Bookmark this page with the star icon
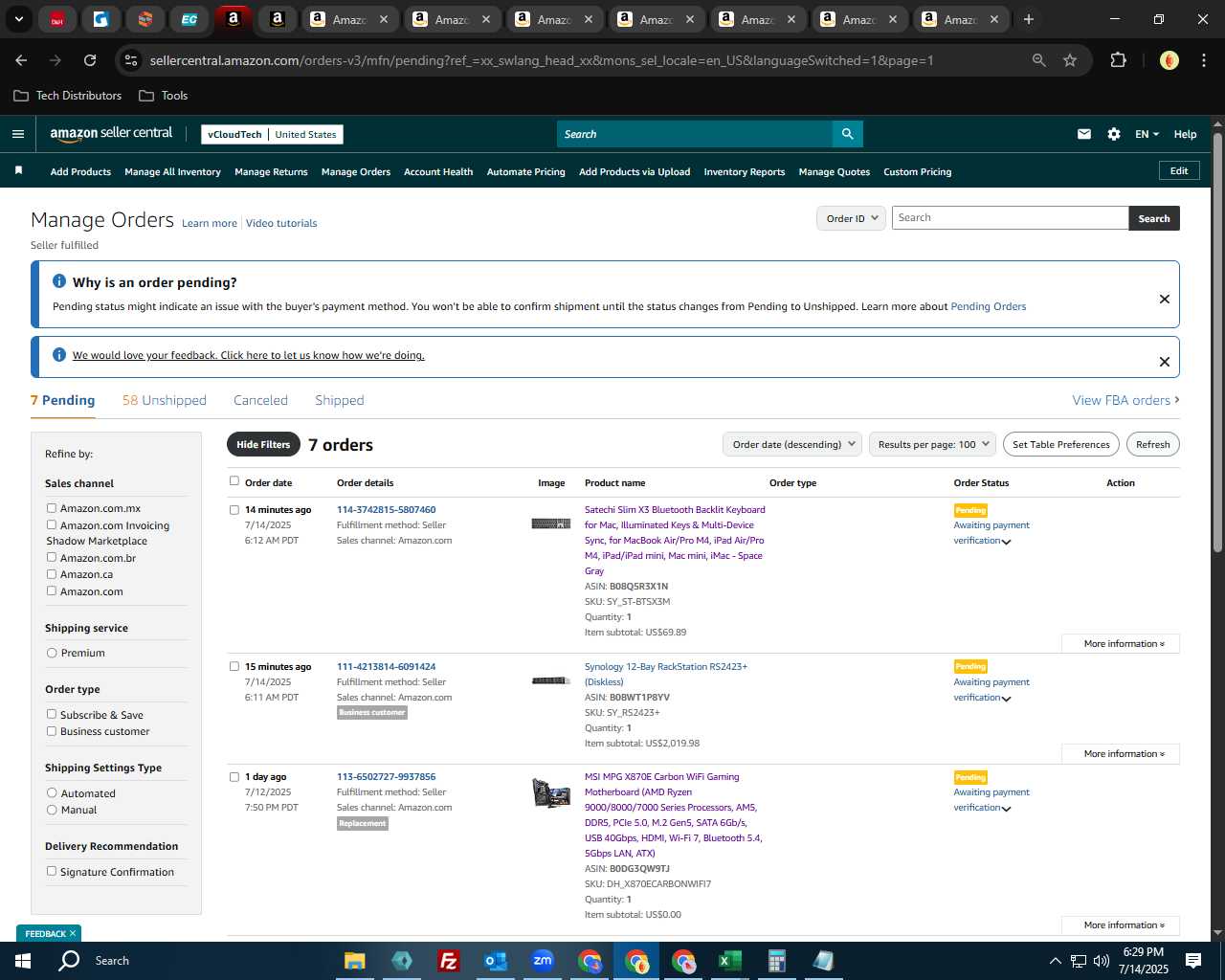This screenshot has height=980, width=1225. (x=1070, y=60)
